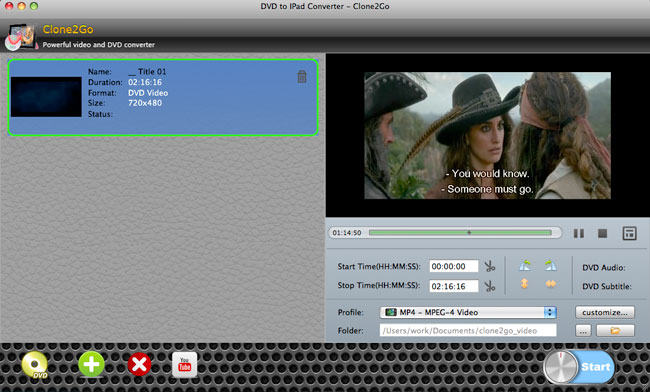Flip the video vertically
650x392 pixels.
point(524,283)
